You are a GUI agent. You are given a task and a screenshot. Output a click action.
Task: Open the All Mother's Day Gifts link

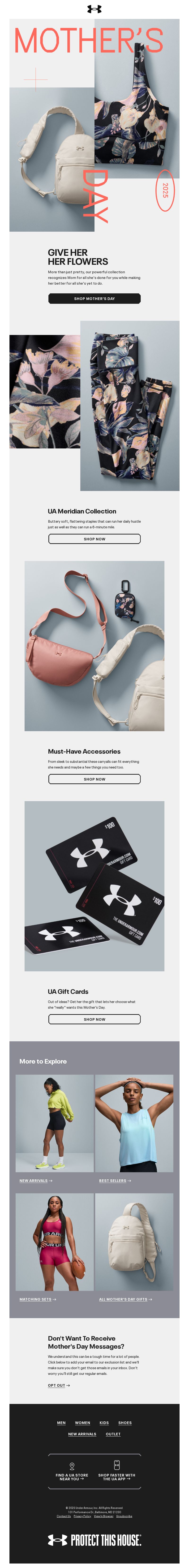126,1299
